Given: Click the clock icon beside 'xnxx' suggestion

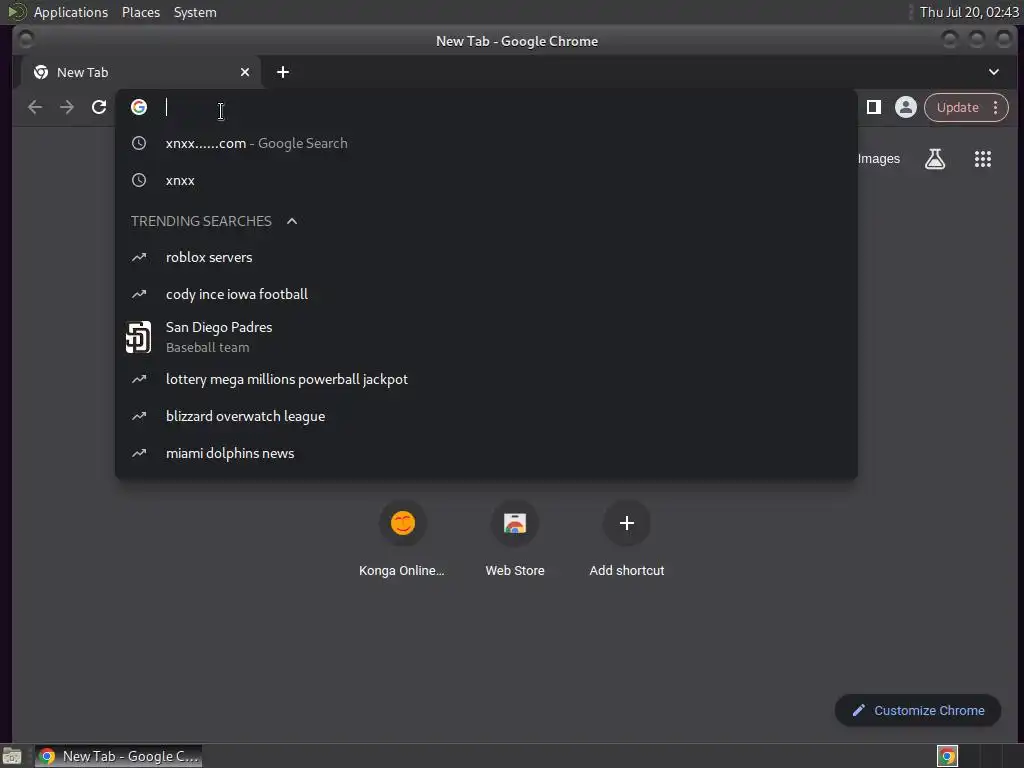Looking at the screenshot, I should click(x=139, y=180).
